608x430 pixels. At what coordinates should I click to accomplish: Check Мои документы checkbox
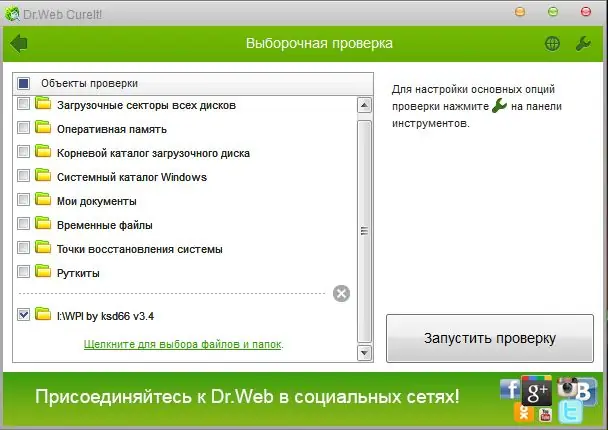(x=24, y=200)
